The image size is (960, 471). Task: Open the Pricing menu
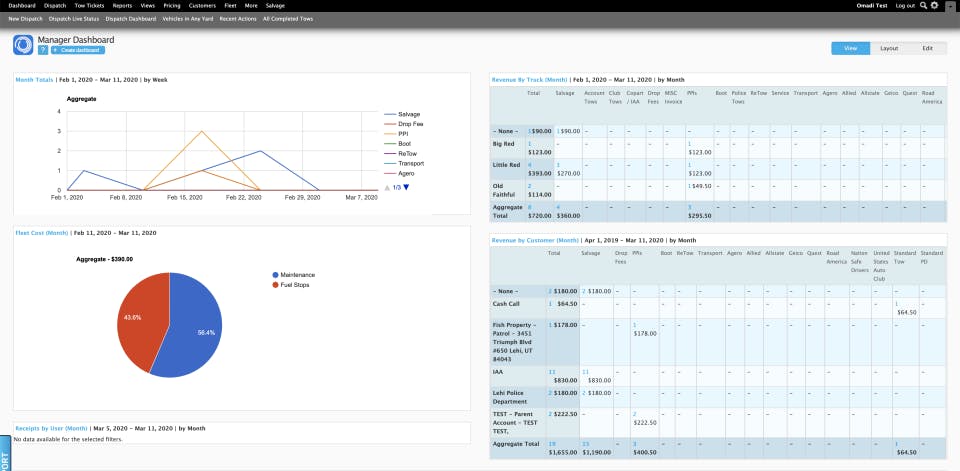pyautogui.click(x=172, y=6)
